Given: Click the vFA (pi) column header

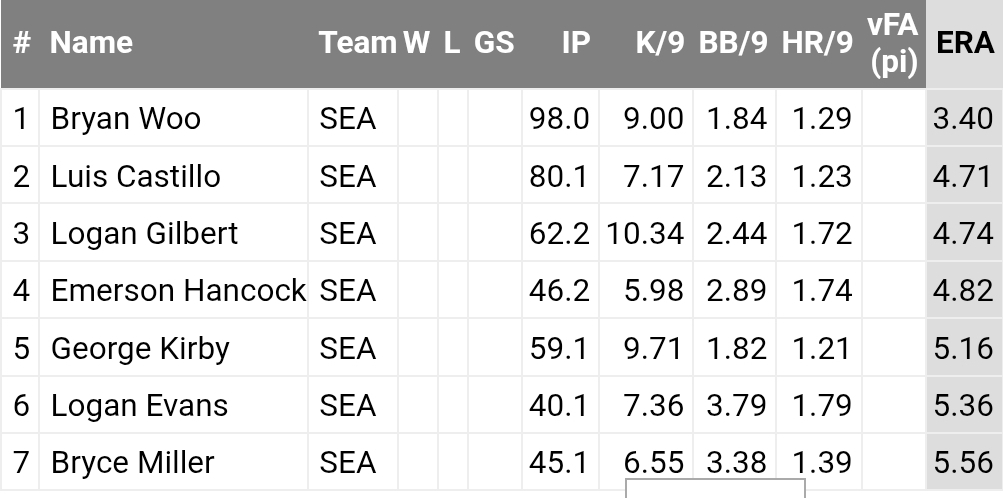Looking at the screenshot, I should [893, 43].
